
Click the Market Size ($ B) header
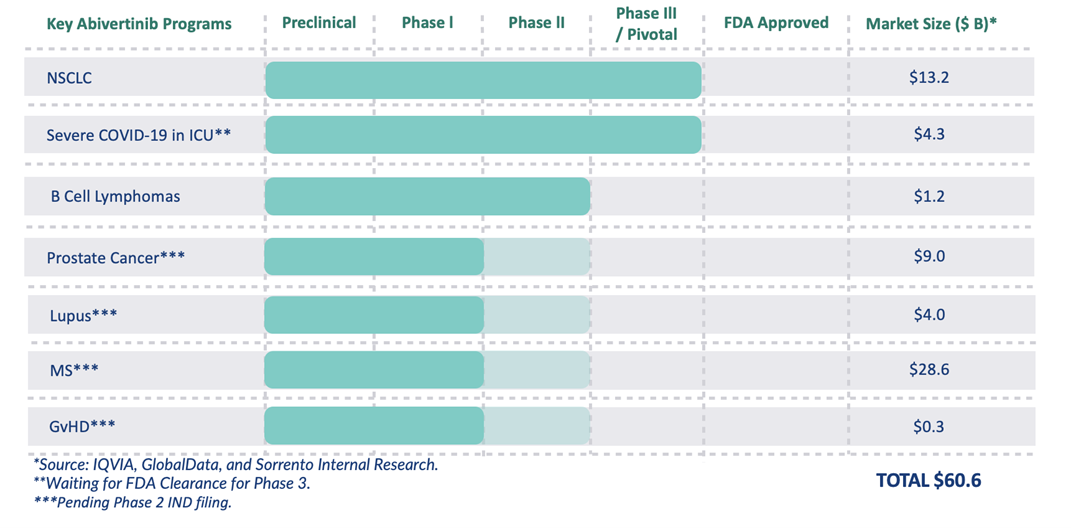pos(929,23)
